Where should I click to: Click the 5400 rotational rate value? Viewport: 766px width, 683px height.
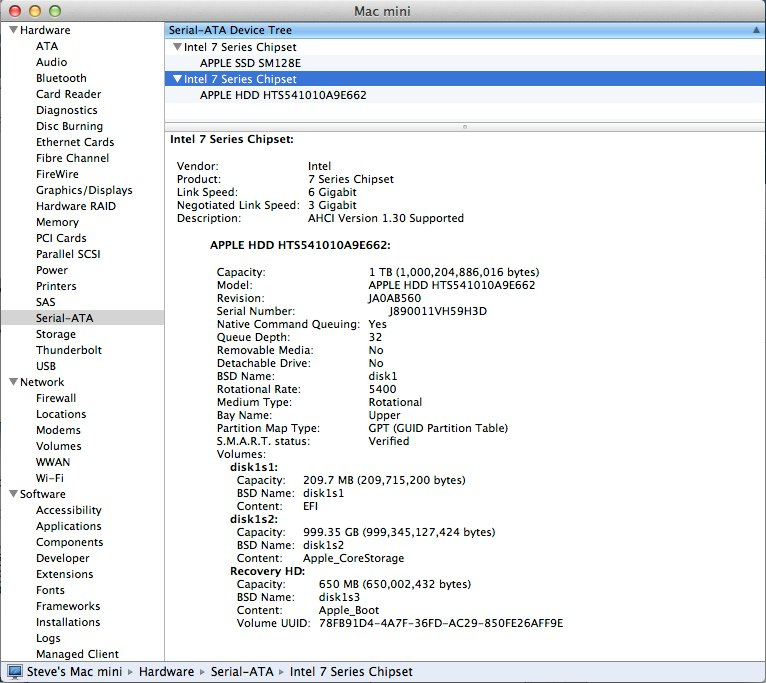pos(382,389)
